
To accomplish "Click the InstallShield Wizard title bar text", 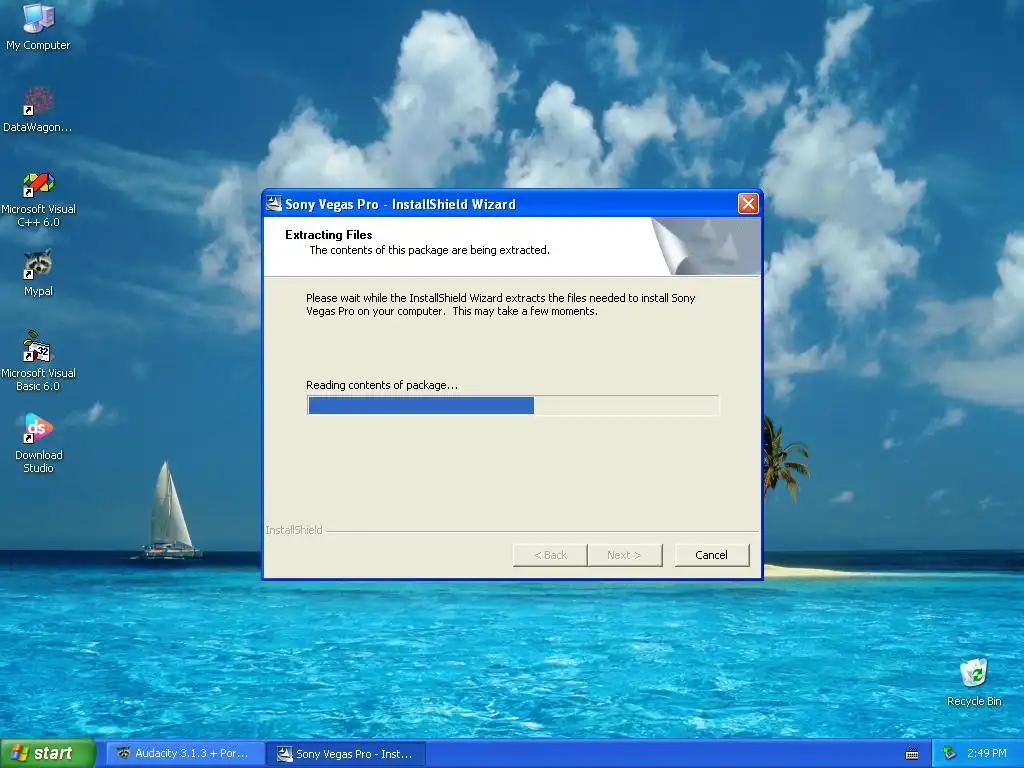I will tap(400, 204).
